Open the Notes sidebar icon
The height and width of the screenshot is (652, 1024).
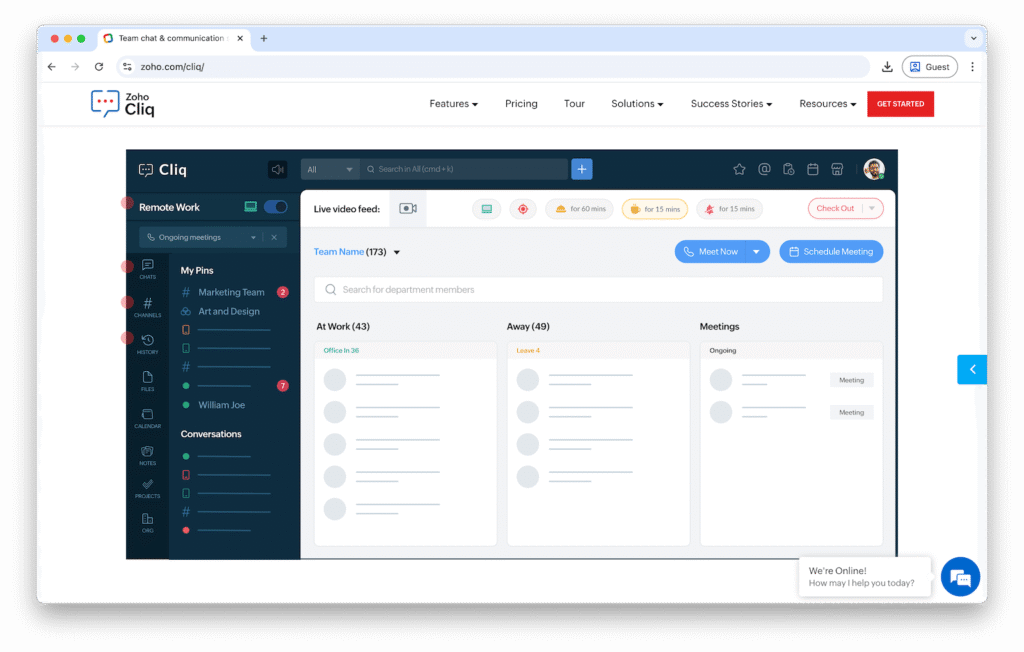coord(147,455)
